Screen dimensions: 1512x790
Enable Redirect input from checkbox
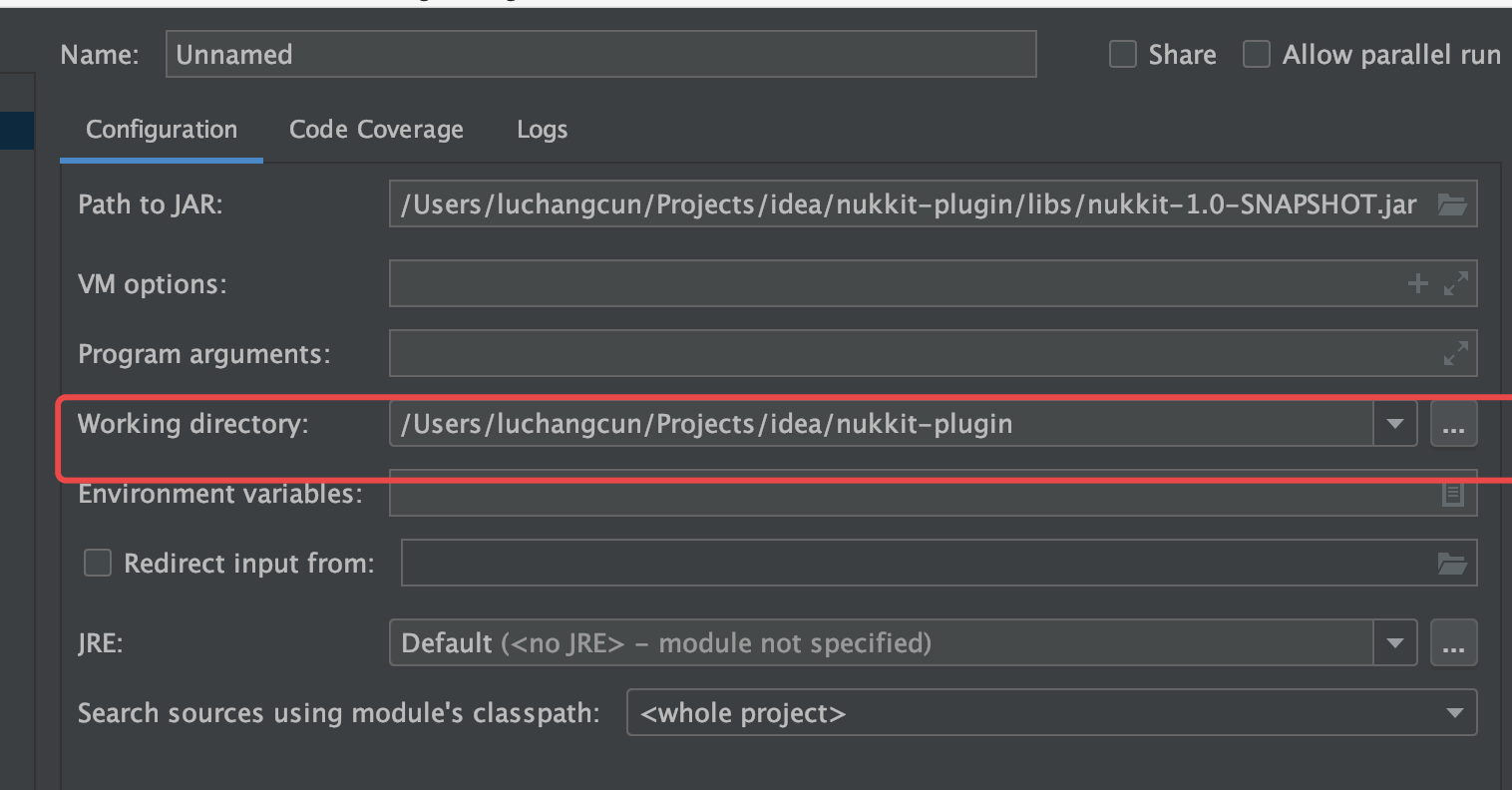pos(98,564)
